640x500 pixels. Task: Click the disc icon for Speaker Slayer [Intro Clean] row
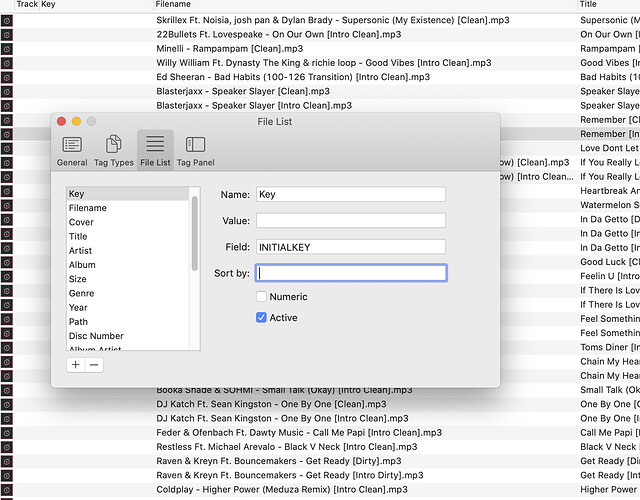(7, 106)
